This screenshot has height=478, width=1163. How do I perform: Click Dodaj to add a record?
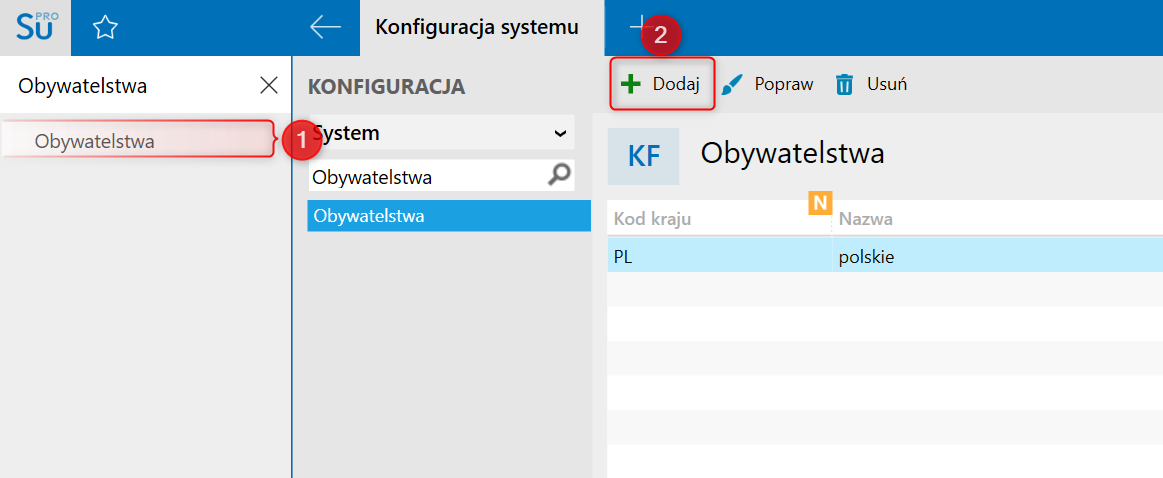(x=662, y=84)
